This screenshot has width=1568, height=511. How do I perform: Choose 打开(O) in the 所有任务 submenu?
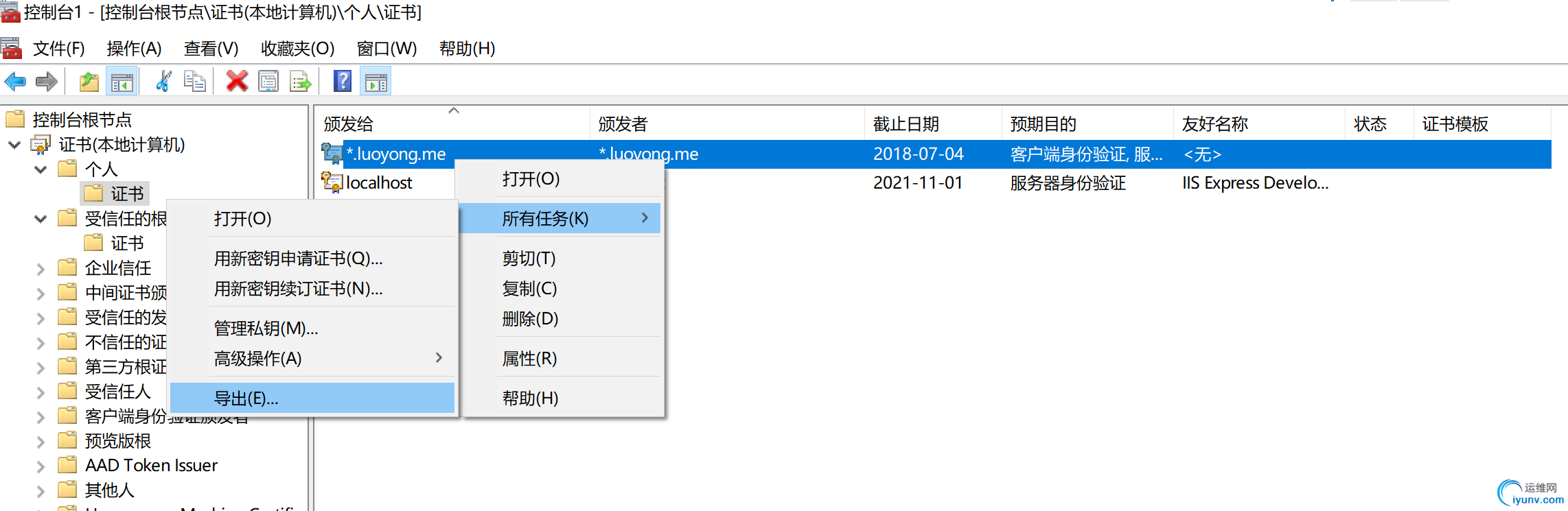[x=312, y=218]
